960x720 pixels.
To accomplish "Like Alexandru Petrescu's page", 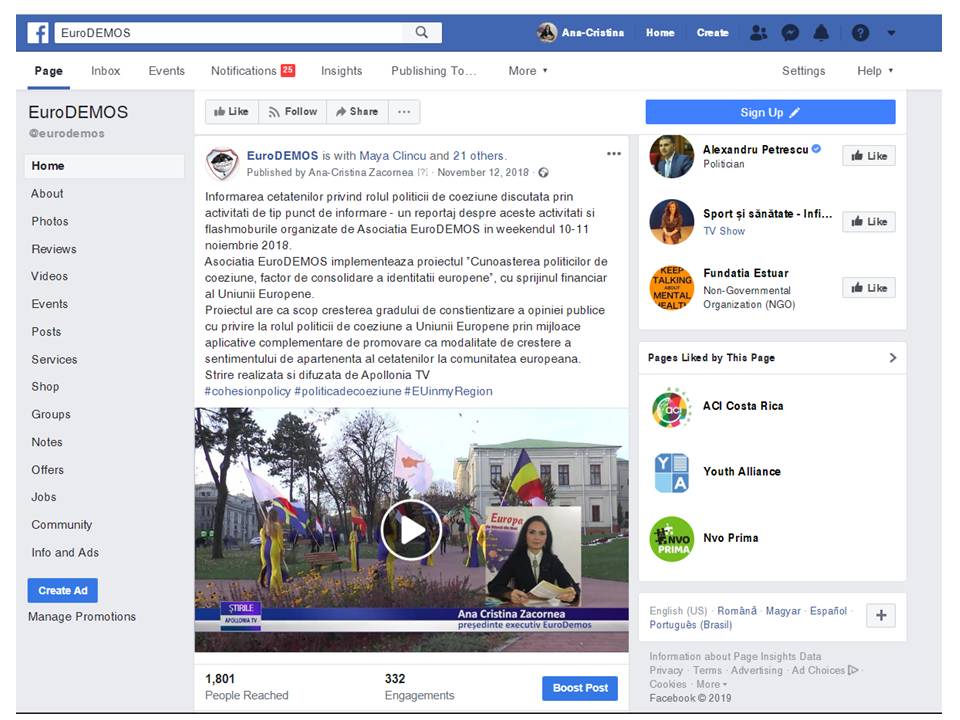I will pyautogui.click(x=869, y=156).
